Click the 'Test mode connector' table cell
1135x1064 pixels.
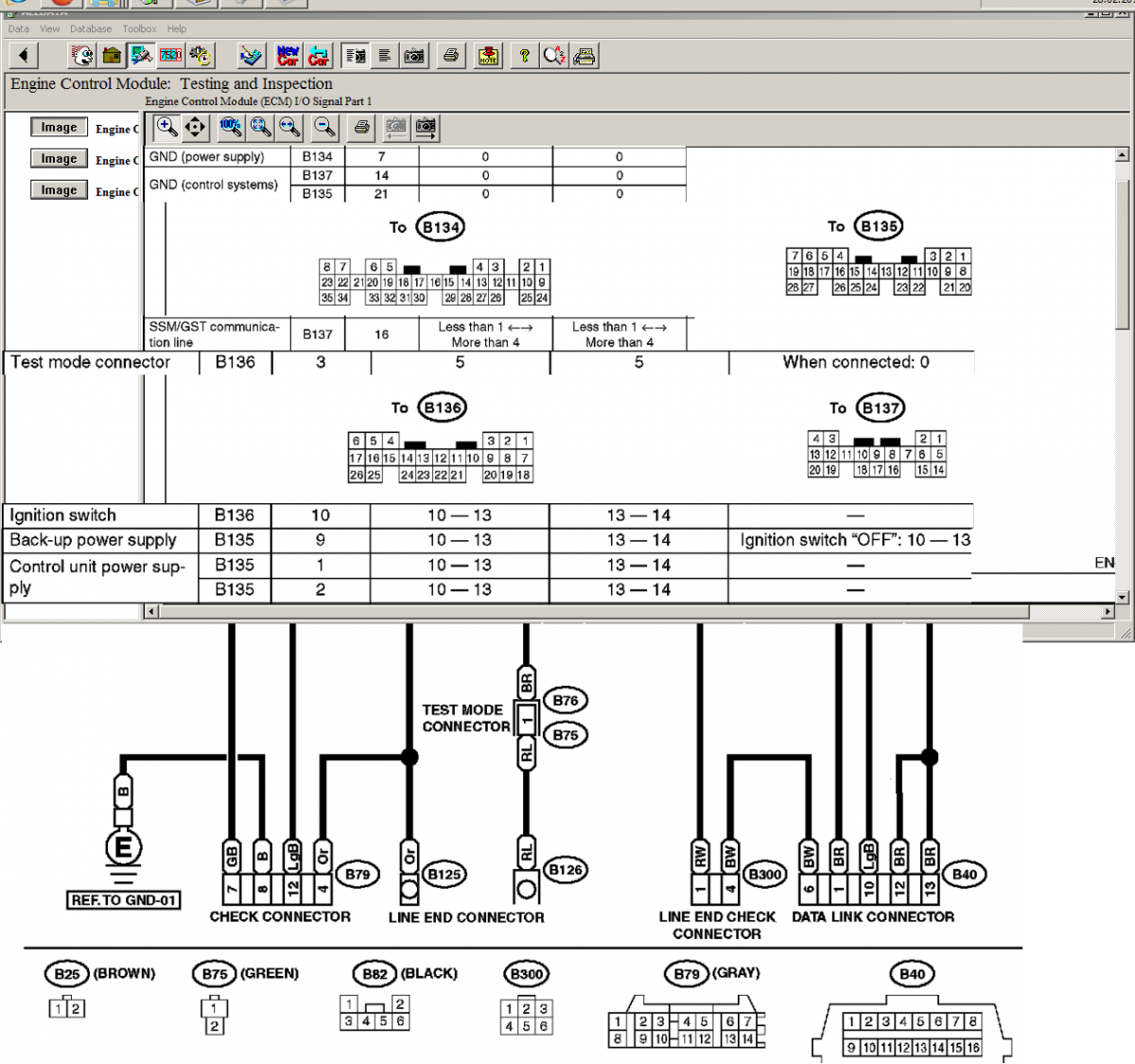(102, 362)
